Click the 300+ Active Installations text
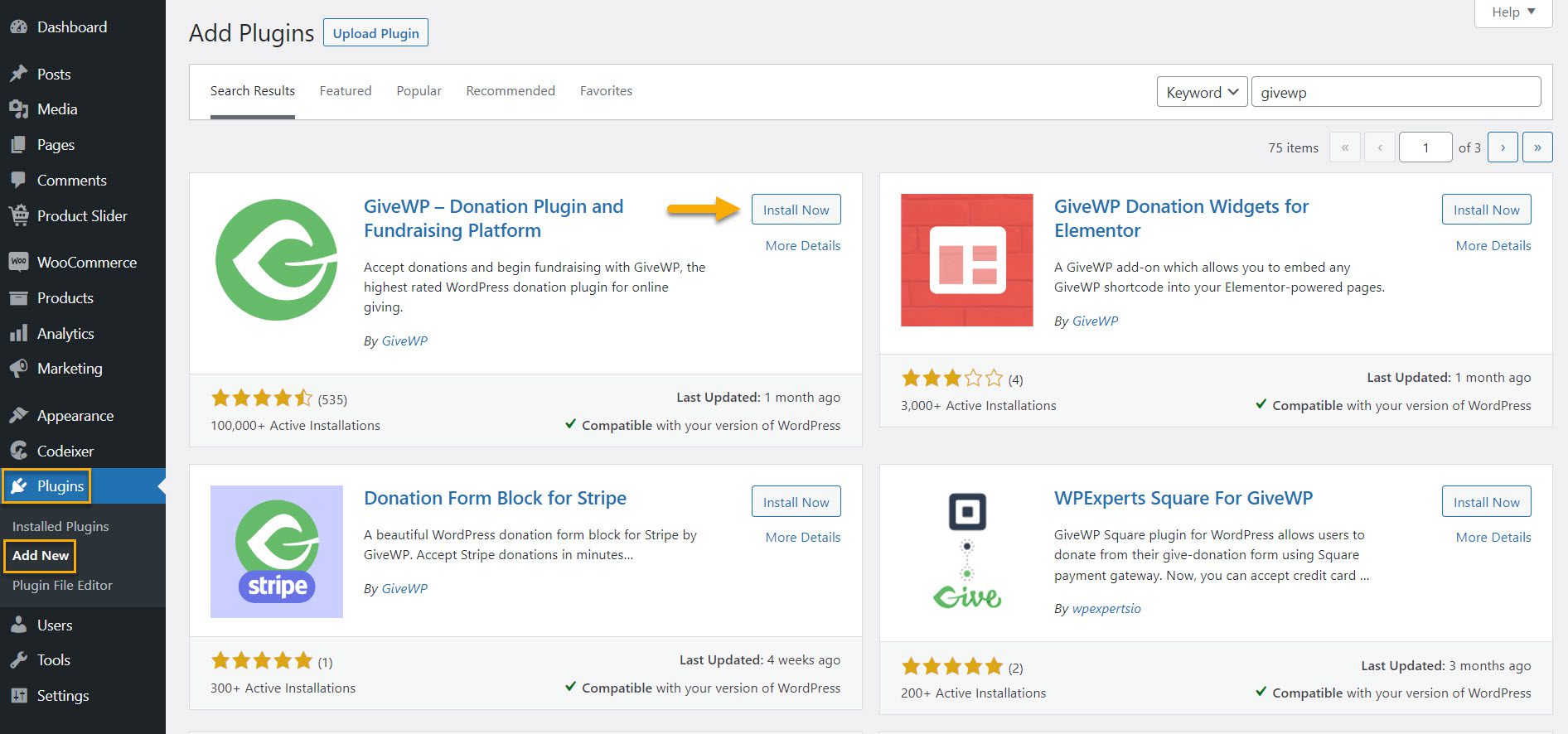 click(283, 688)
